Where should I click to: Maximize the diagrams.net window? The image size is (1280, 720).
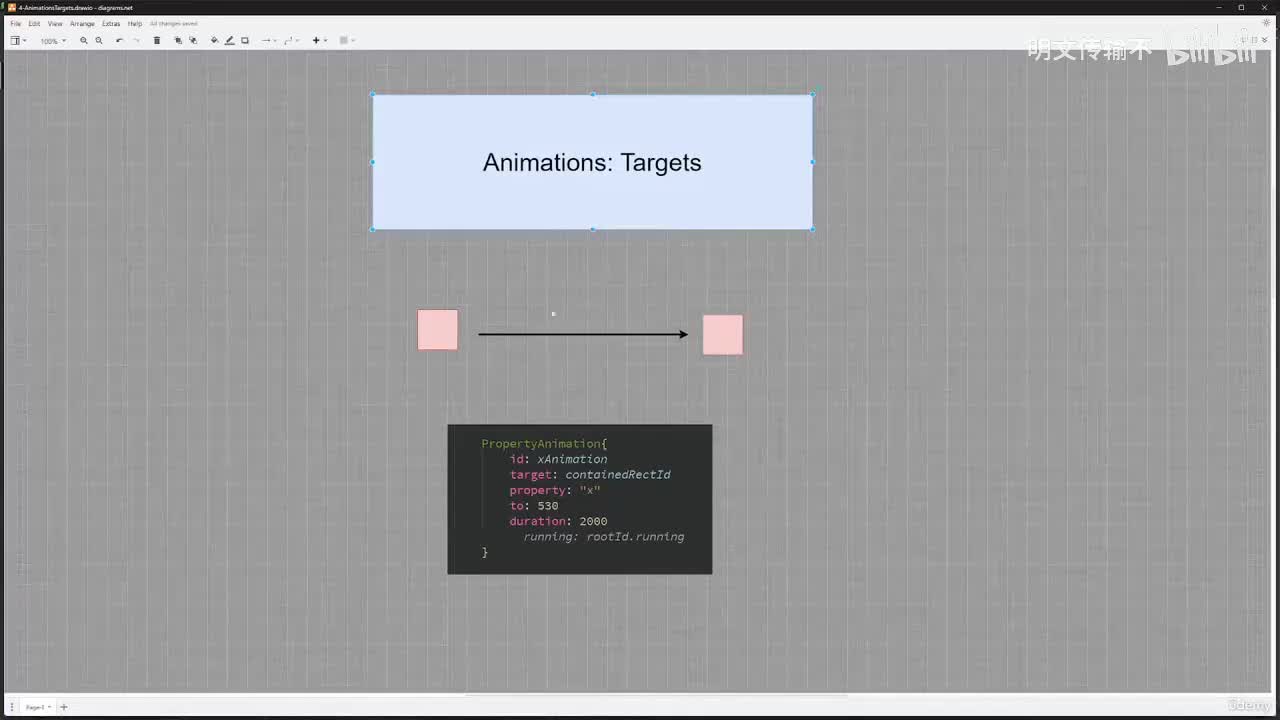(1241, 7)
